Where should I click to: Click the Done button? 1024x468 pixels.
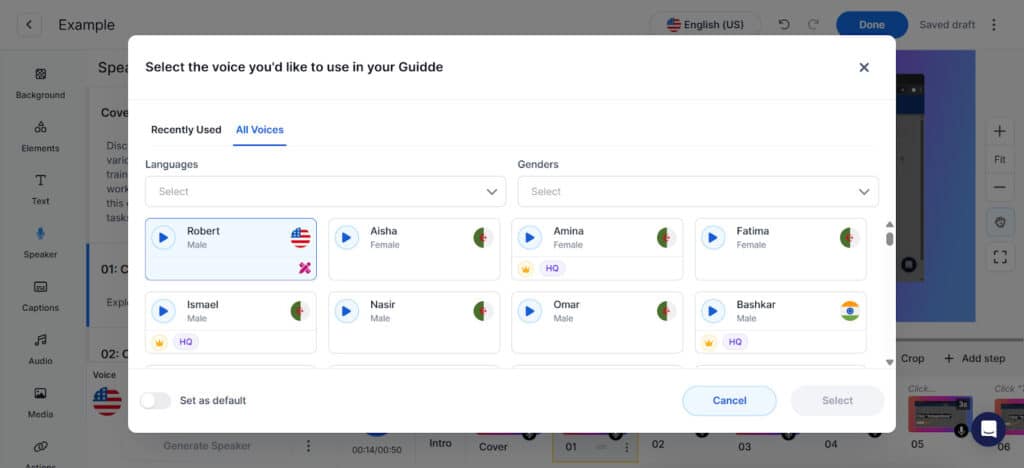point(872,25)
